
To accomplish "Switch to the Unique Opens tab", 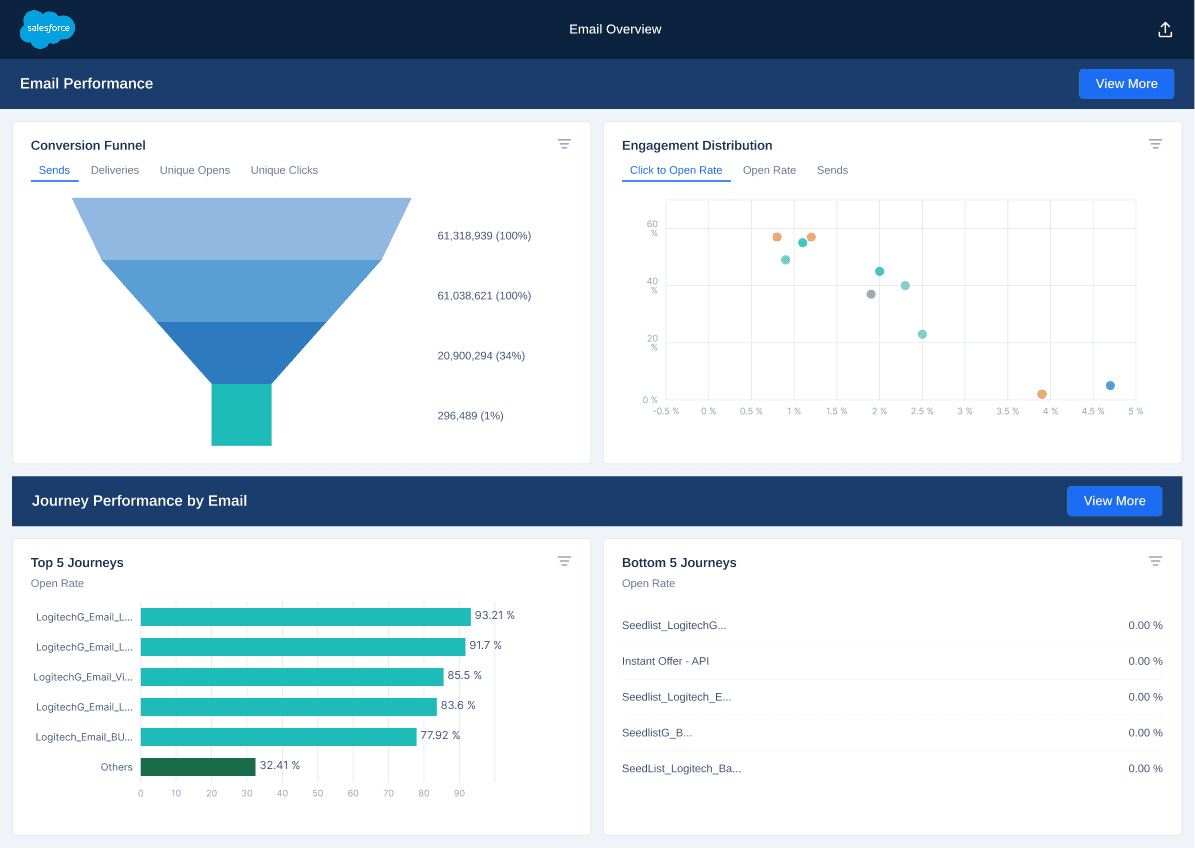I will [194, 170].
